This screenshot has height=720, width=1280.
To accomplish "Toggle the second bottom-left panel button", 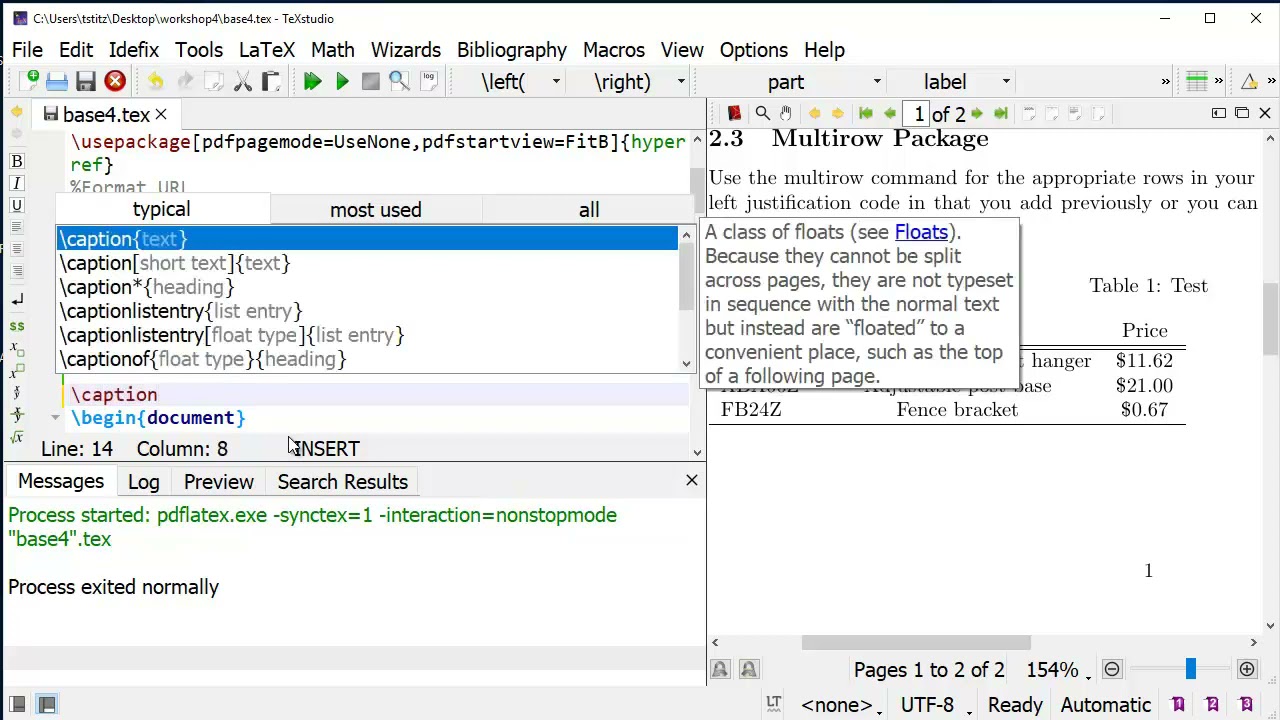I will pos(46,705).
